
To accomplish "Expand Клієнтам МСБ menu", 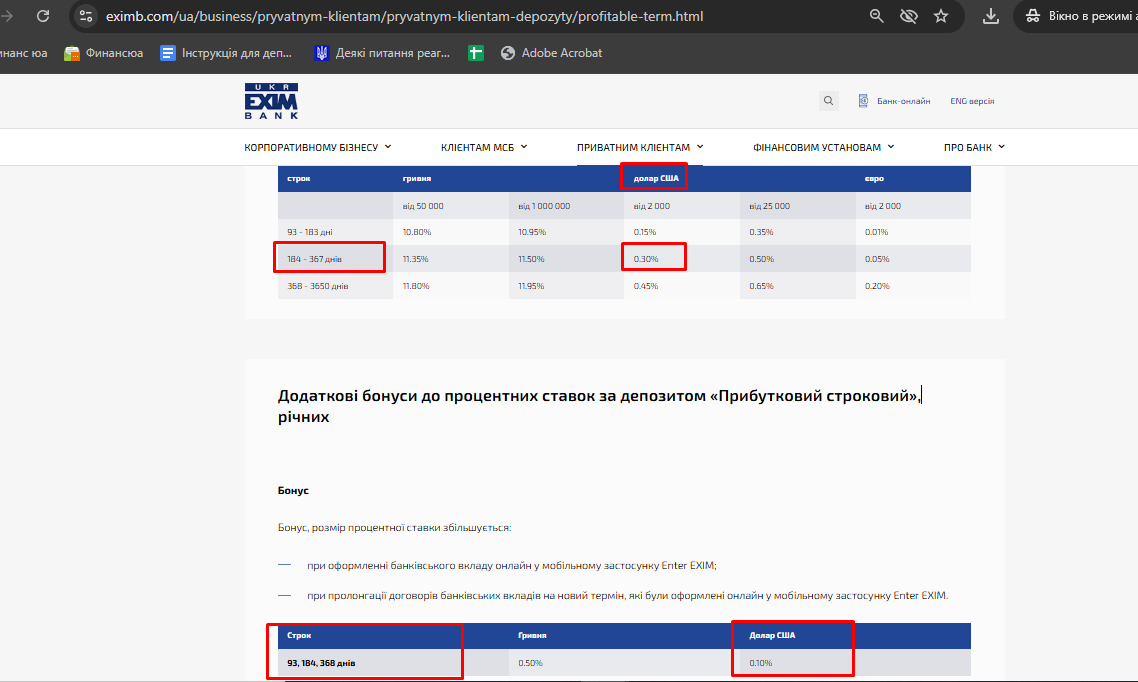I will coord(484,147).
